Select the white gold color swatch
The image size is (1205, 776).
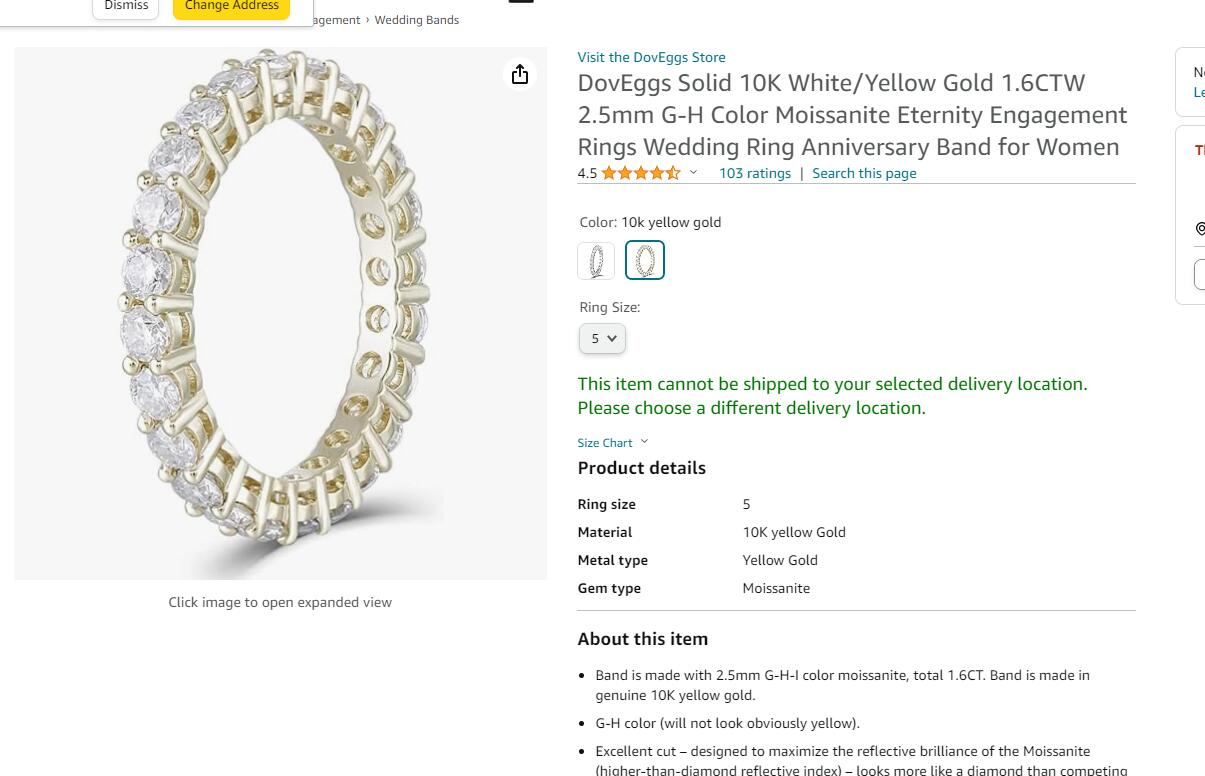[x=596, y=261]
